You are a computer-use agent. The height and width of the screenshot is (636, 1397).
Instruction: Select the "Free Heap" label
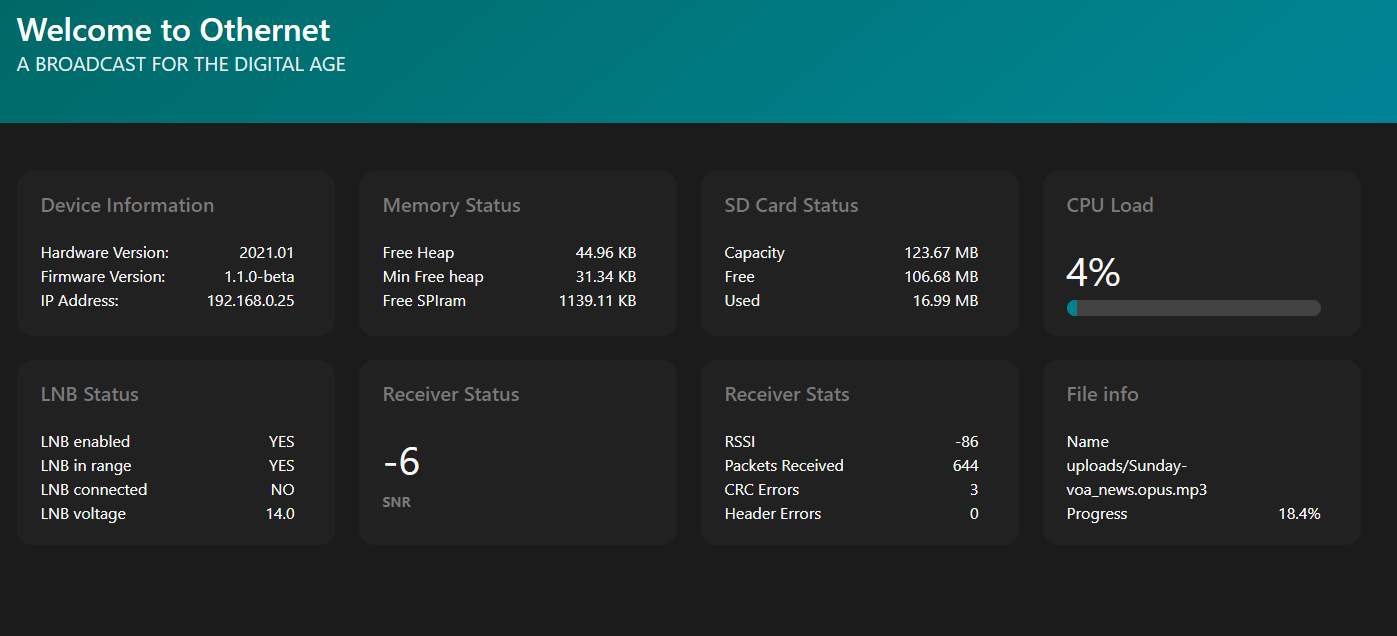pyautogui.click(x=418, y=253)
